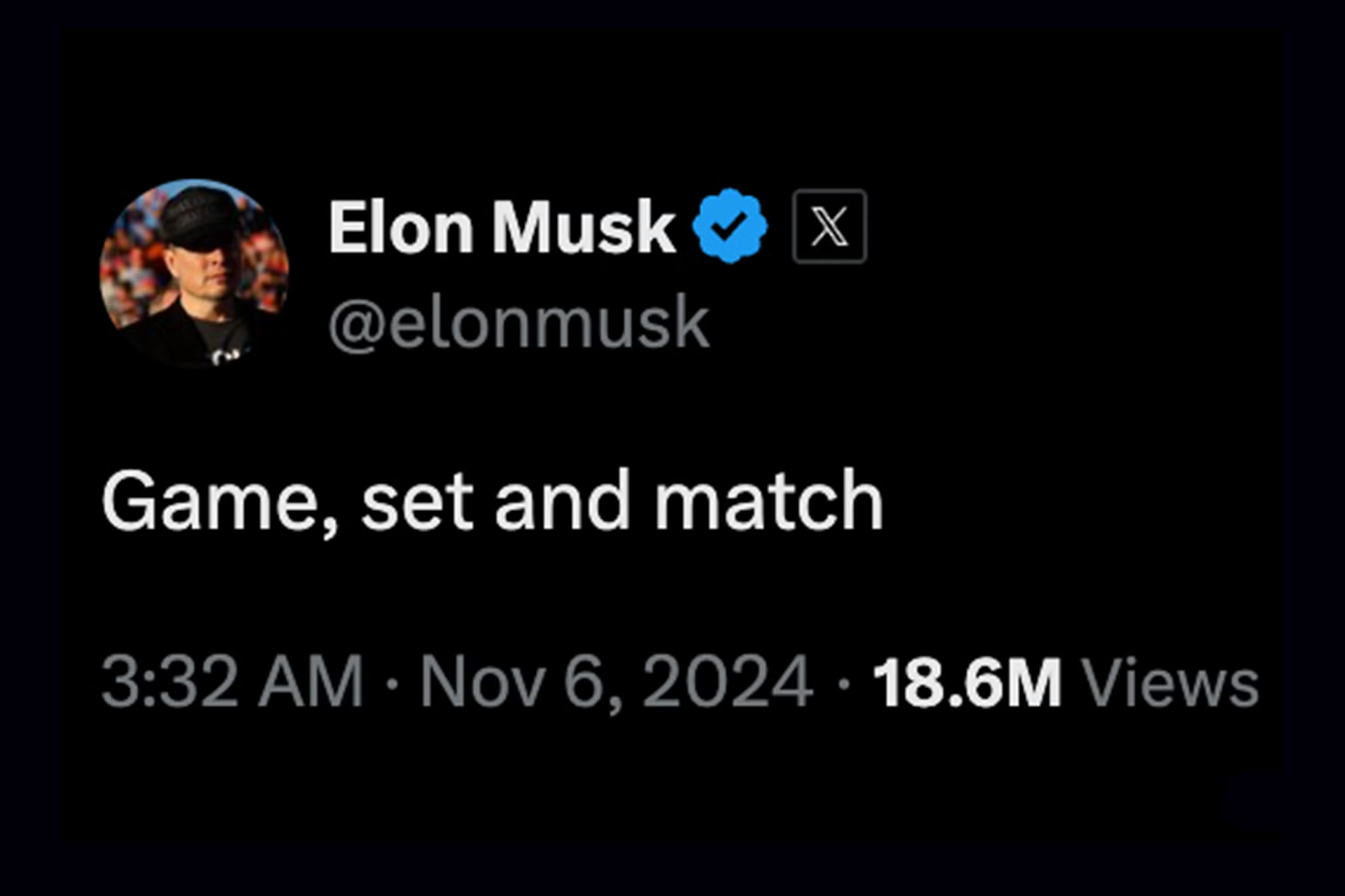The width and height of the screenshot is (1345, 896).
Task: Click the "Elon" first name in display name
Action: pos(401,227)
